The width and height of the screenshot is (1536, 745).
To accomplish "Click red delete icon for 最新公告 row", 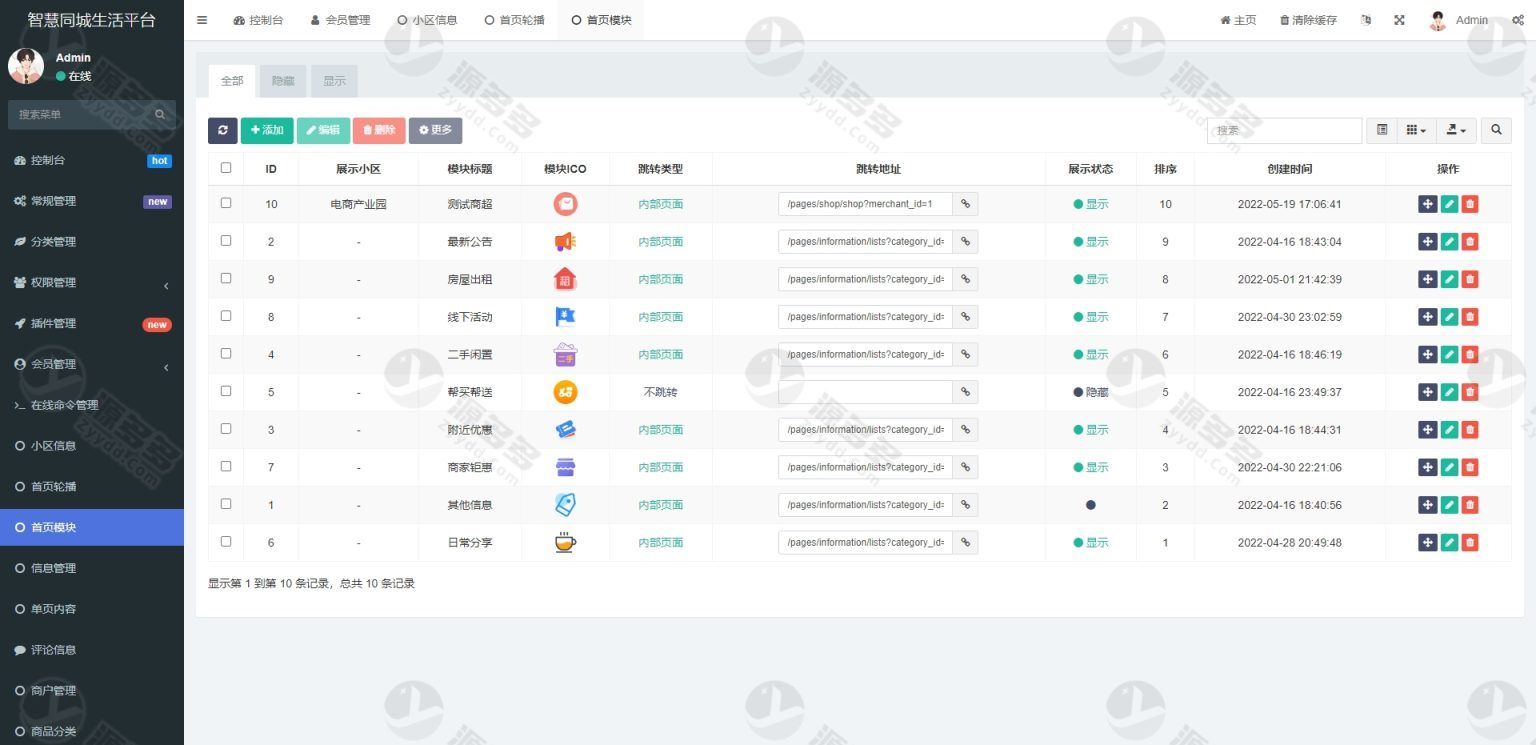I will pyautogui.click(x=1470, y=242).
